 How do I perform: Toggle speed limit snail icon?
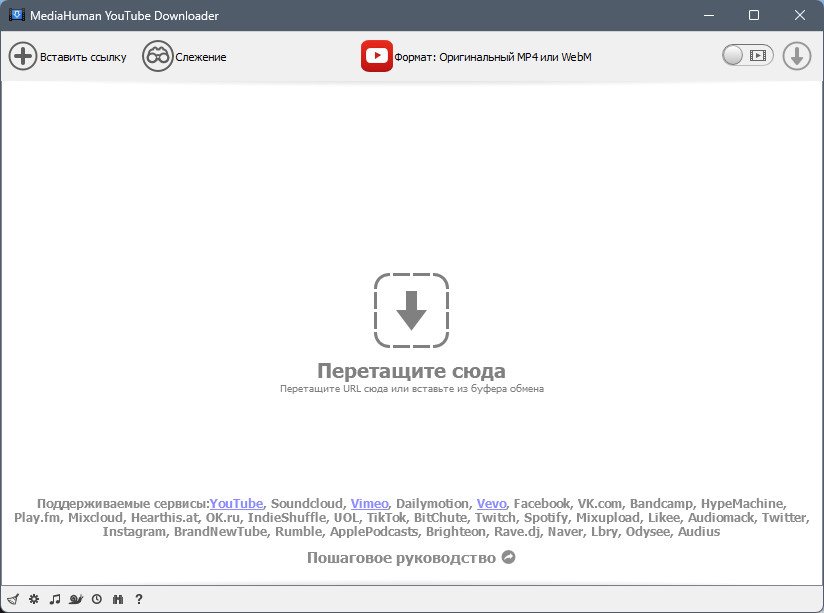[76, 599]
